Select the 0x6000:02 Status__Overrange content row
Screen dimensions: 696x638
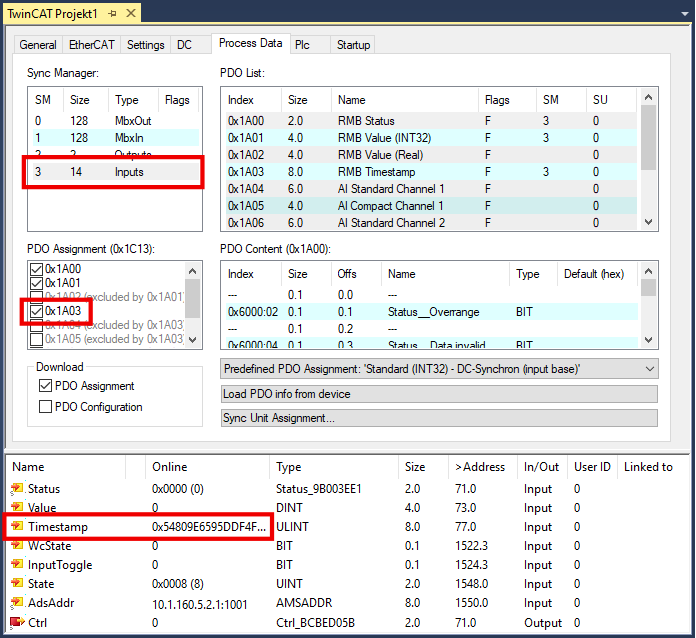point(430,312)
